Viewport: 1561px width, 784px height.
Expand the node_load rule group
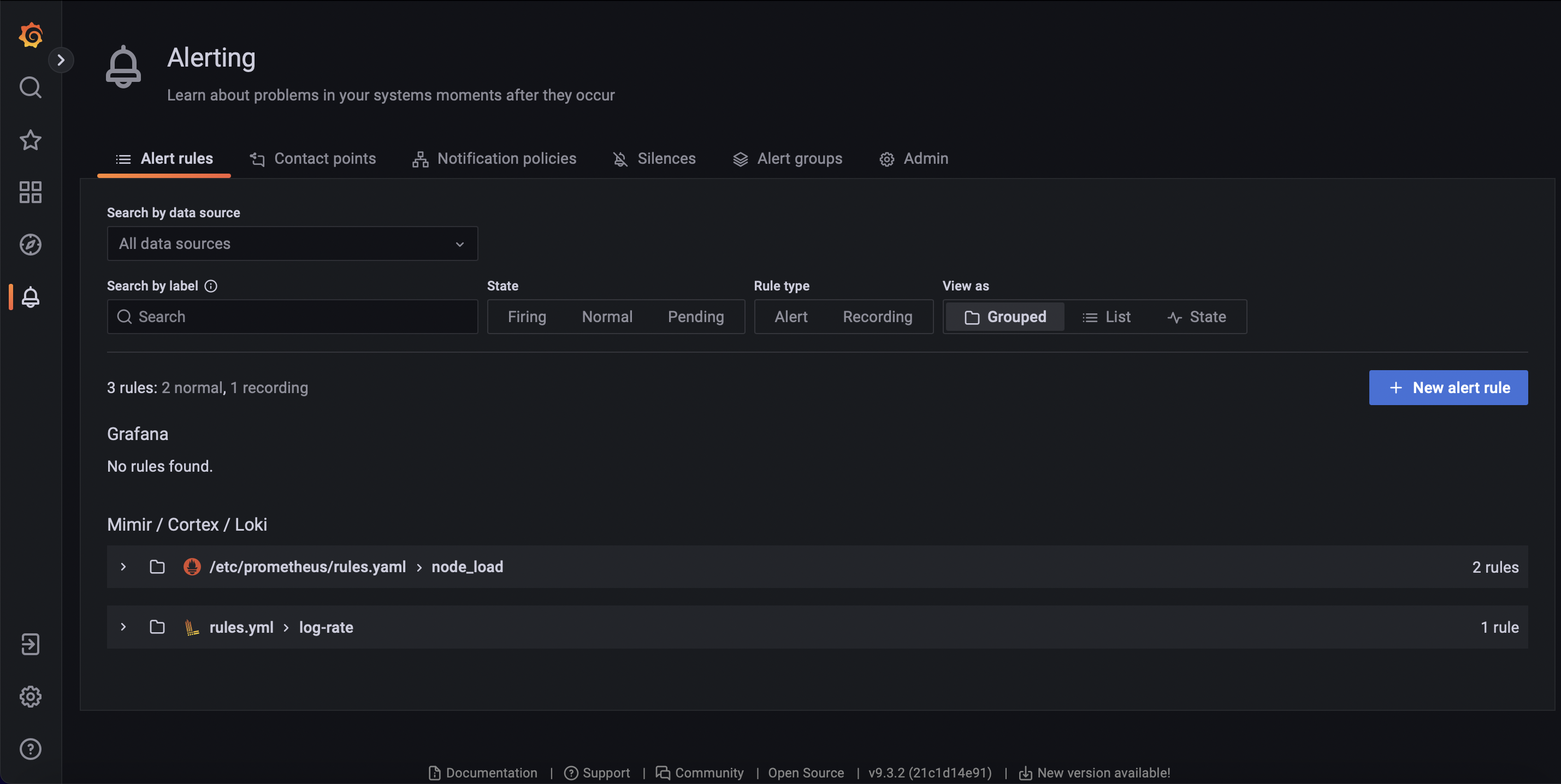point(122,566)
